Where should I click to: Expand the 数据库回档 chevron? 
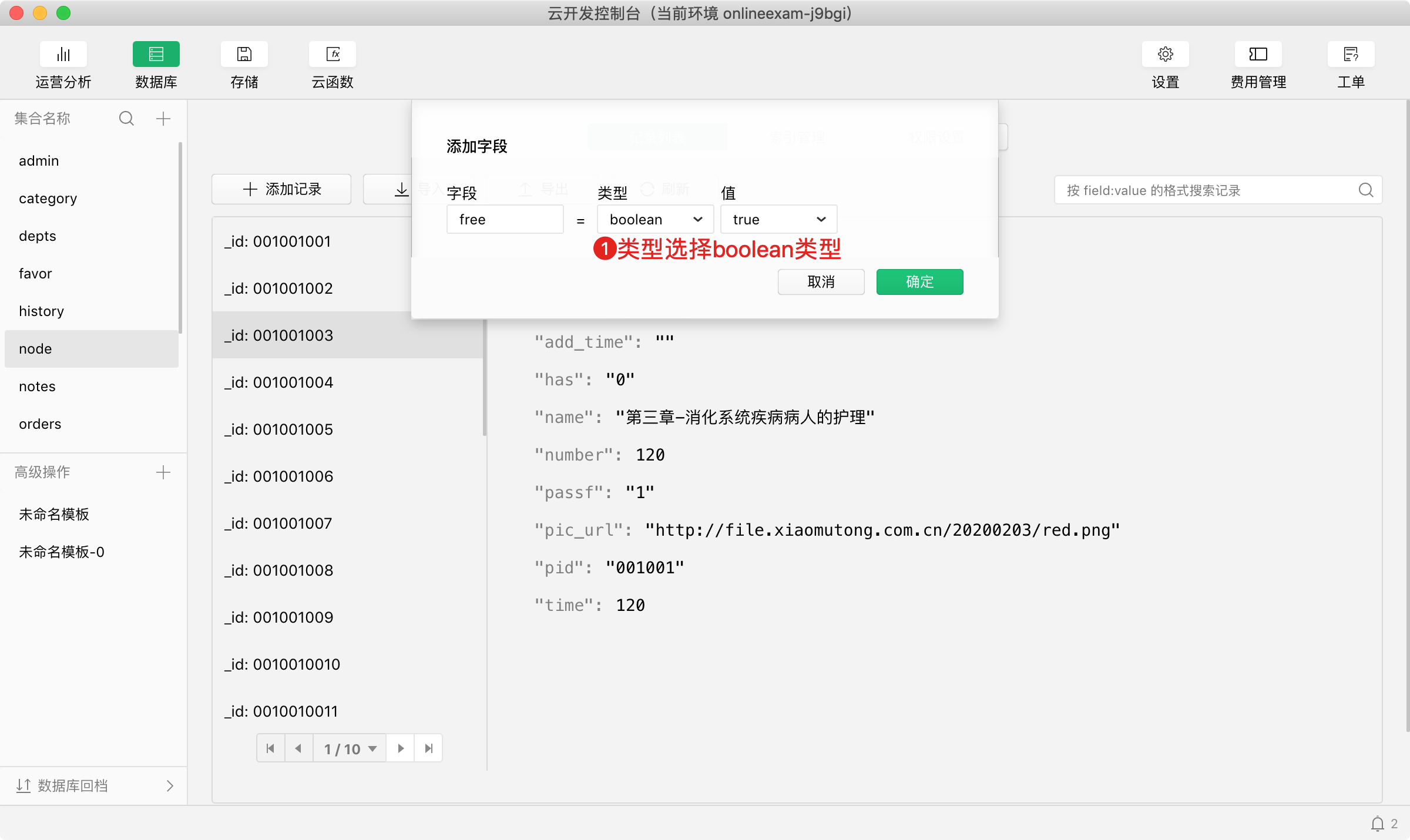click(x=170, y=786)
